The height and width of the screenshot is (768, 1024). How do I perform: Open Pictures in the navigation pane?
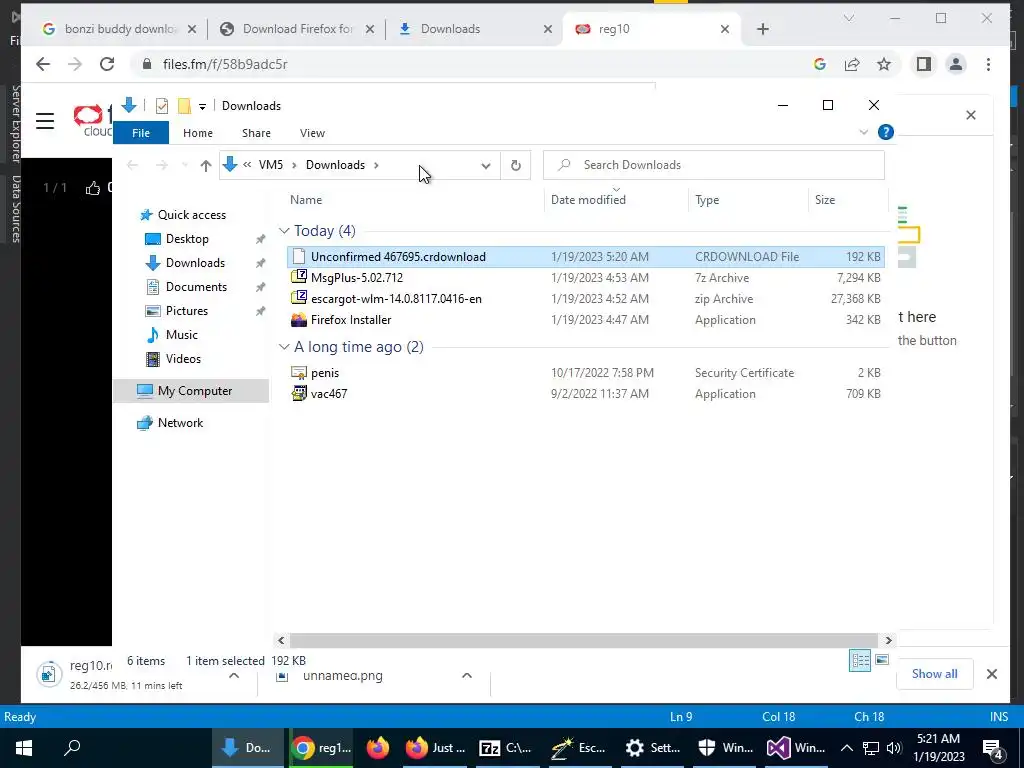coord(186,311)
